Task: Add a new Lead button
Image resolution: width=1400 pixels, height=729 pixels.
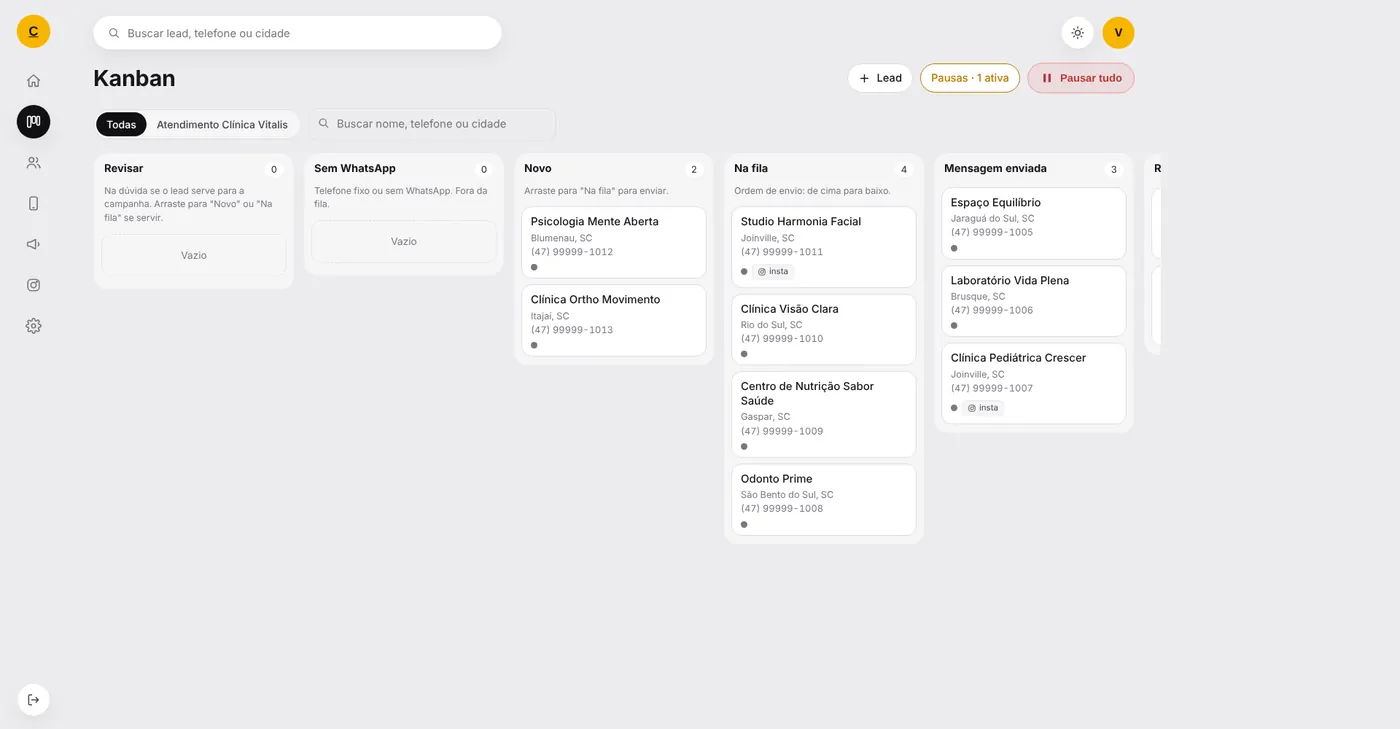Action: point(880,78)
